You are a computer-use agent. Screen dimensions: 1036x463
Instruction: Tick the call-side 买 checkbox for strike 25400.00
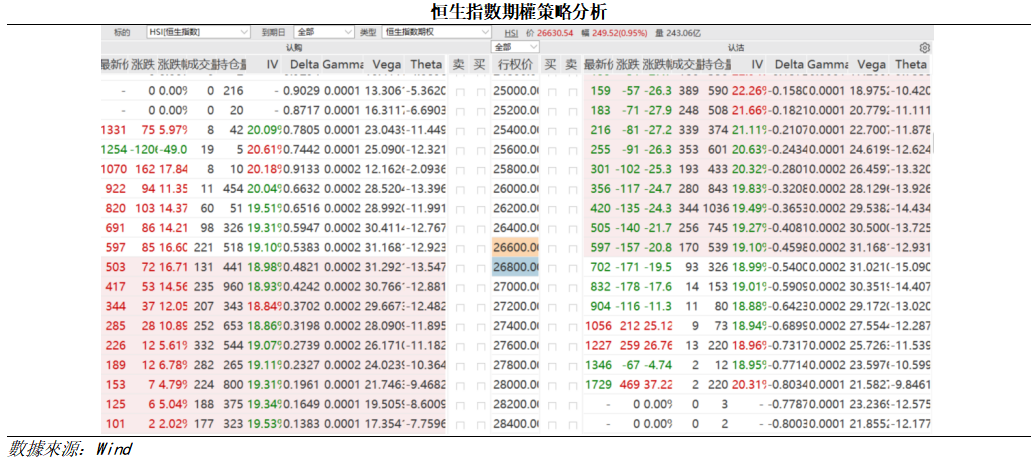[480, 131]
